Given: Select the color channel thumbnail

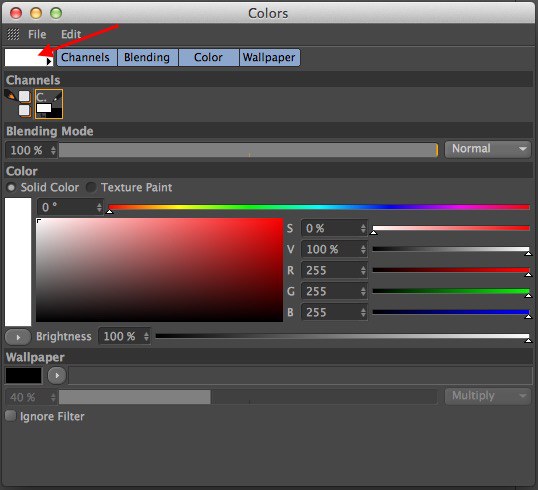Looking at the screenshot, I should pos(49,104).
